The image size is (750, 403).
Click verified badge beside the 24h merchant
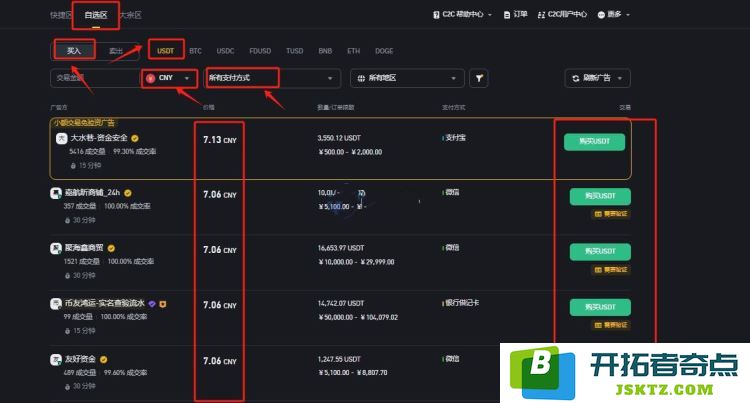pyautogui.click(x=128, y=193)
